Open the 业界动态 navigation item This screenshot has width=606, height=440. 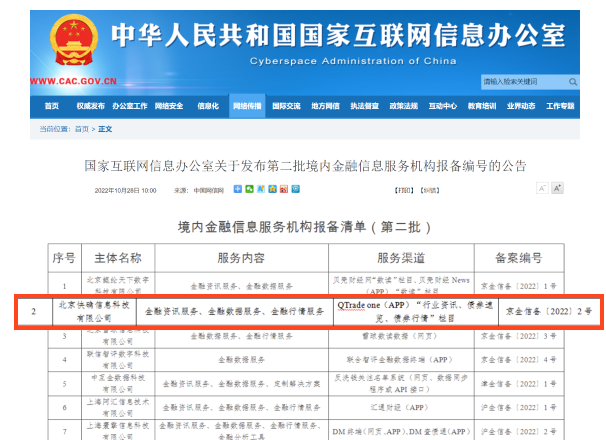(521, 106)
